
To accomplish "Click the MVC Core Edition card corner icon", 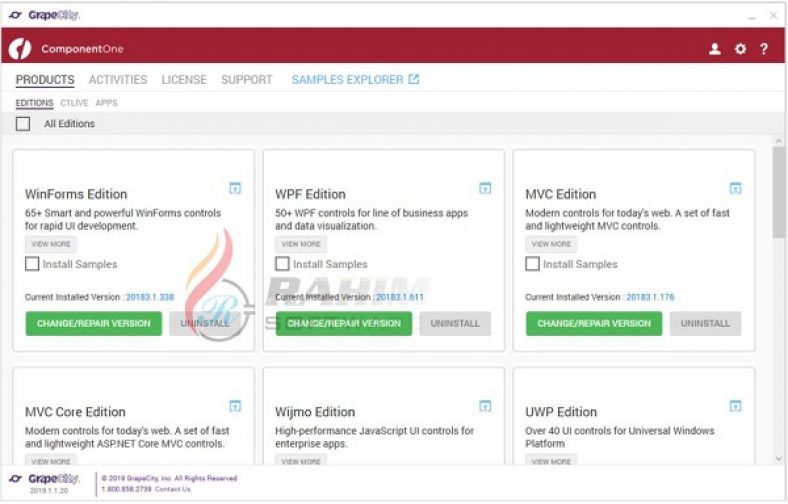I will (x=235, y=406).
